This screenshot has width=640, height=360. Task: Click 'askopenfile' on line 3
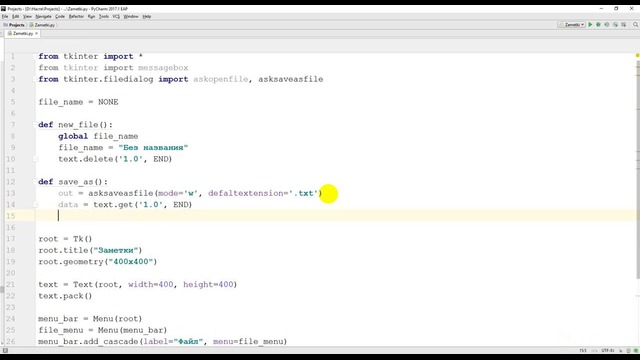point(221,79)
